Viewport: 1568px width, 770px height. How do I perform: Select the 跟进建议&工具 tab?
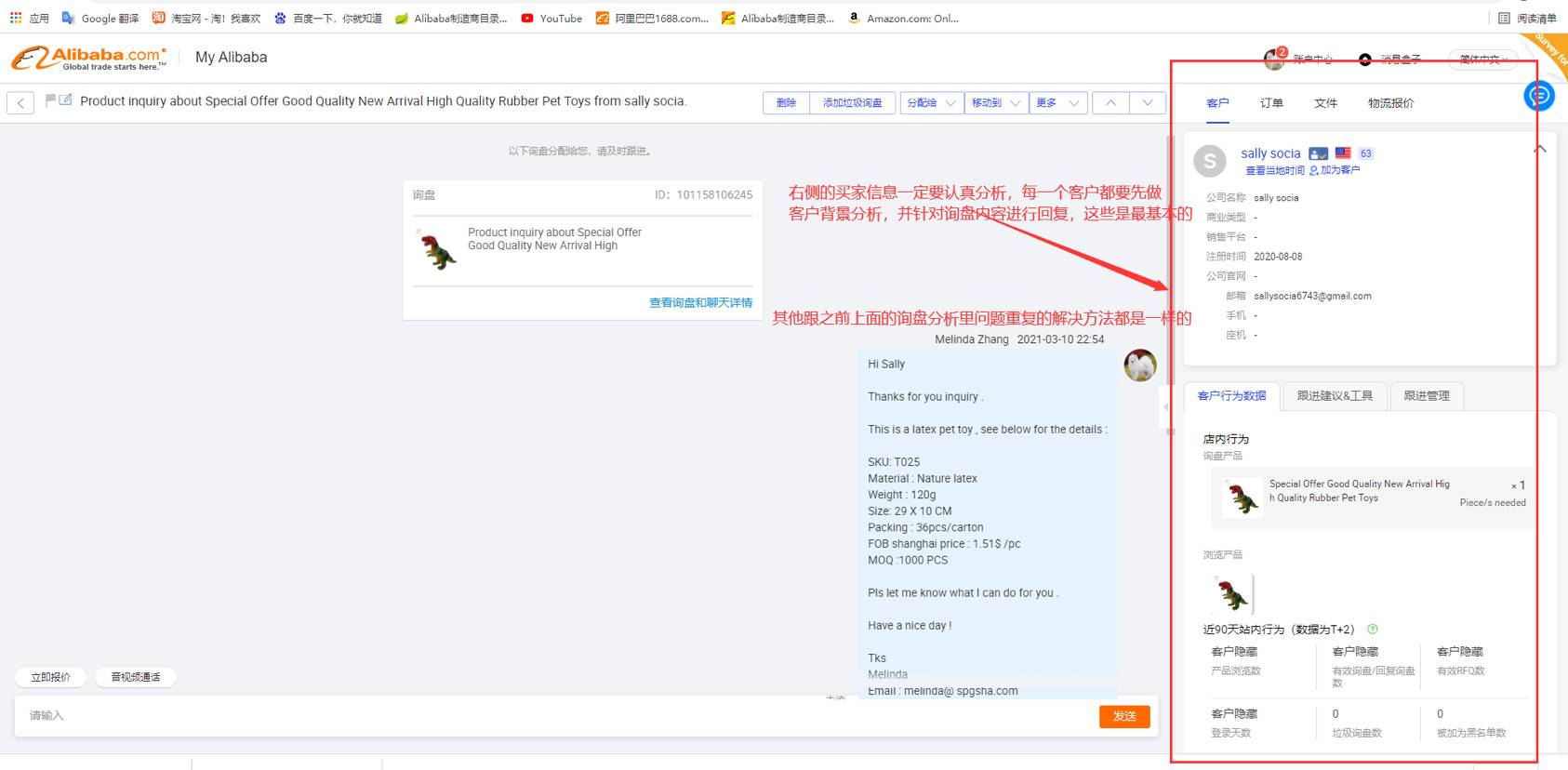click(1335, 396)
